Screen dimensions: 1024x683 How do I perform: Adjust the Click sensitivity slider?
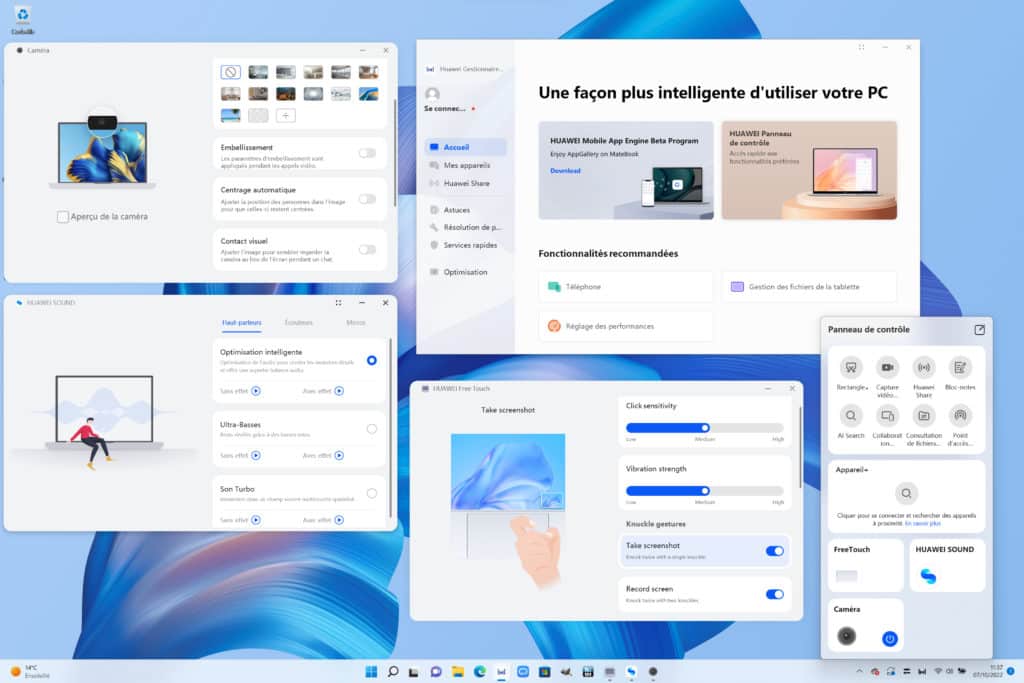pyautogui.click(x=705, y=428)
